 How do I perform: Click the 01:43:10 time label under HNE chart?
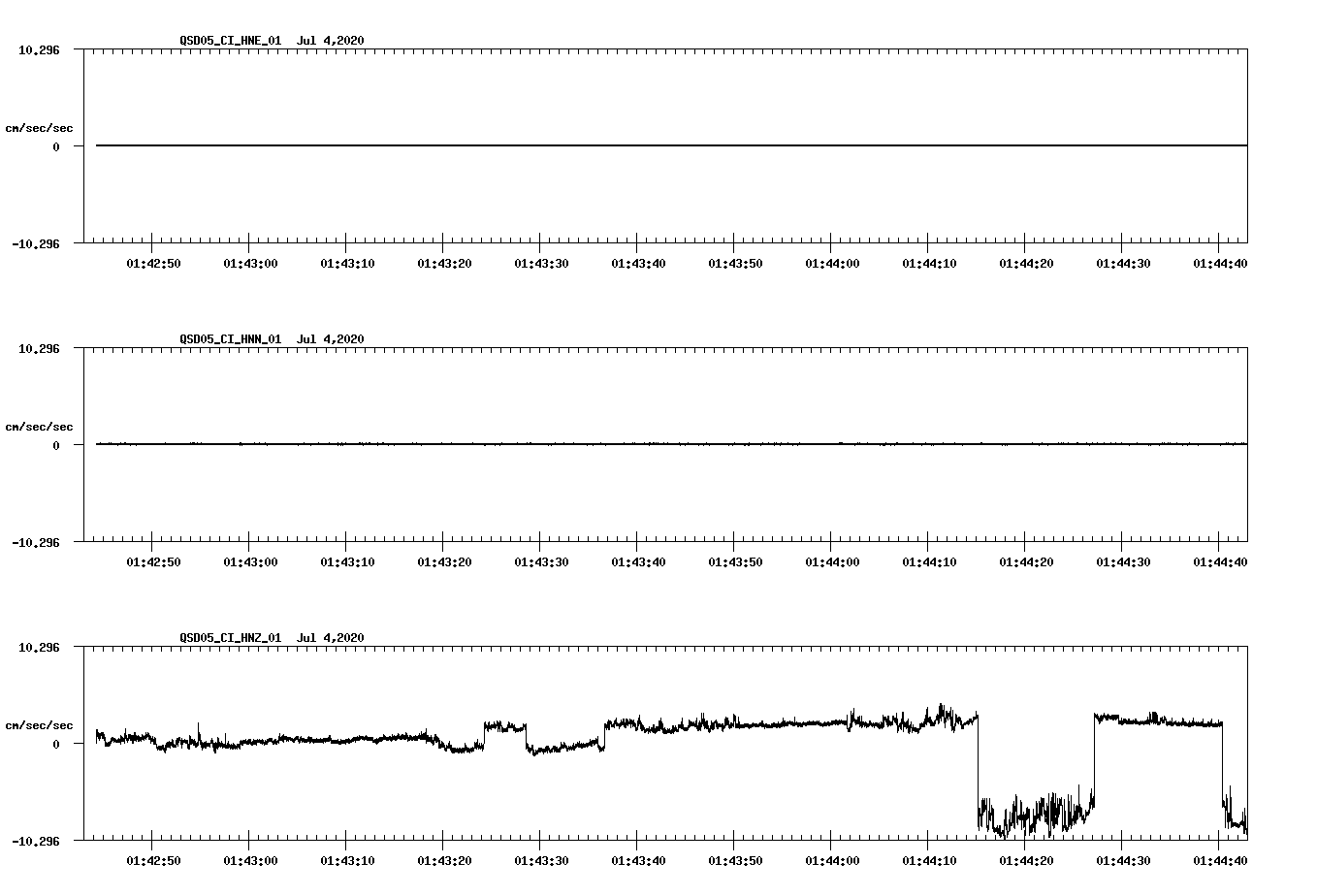click(347, 264)
